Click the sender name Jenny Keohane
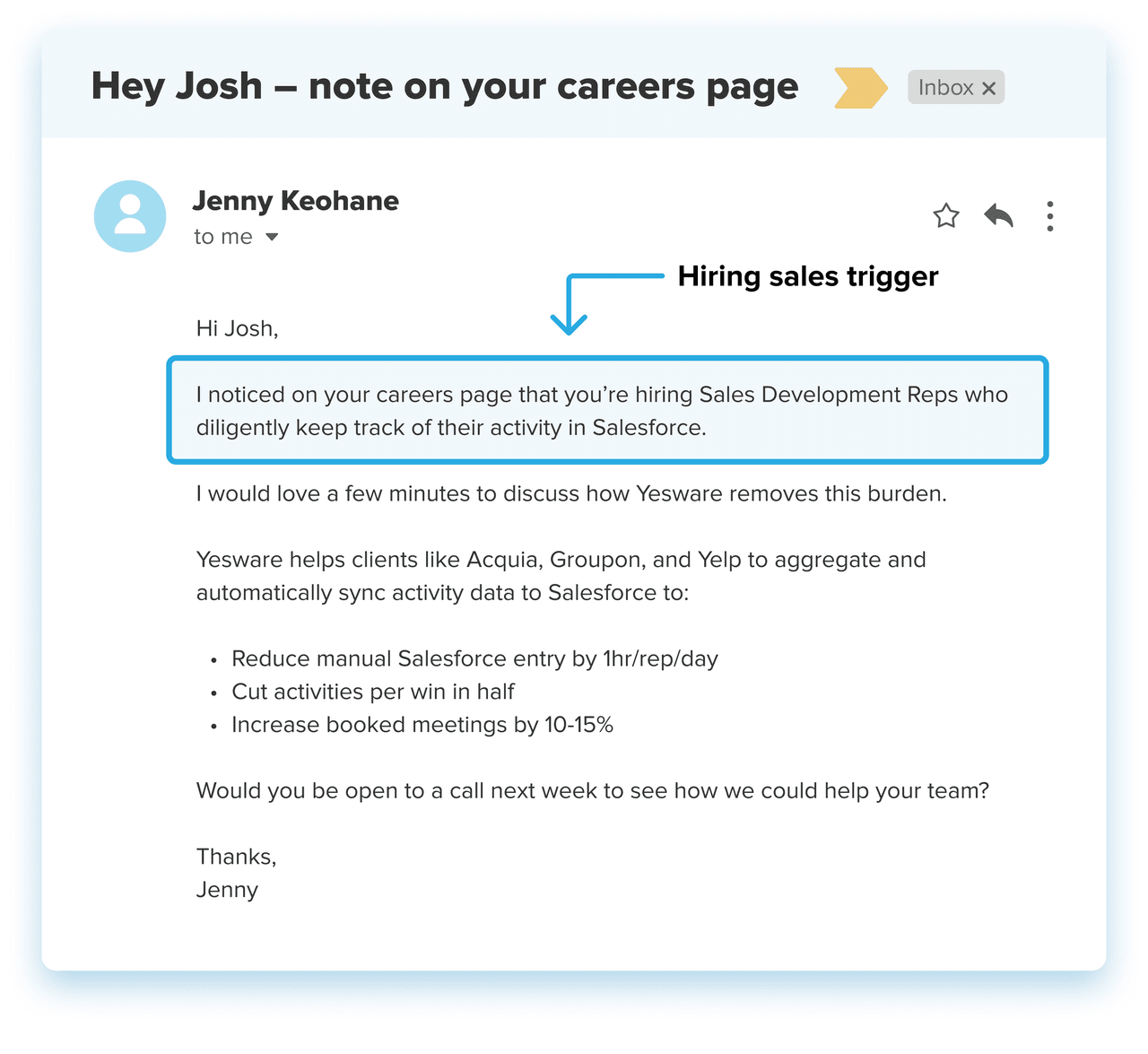 (295, 201)
